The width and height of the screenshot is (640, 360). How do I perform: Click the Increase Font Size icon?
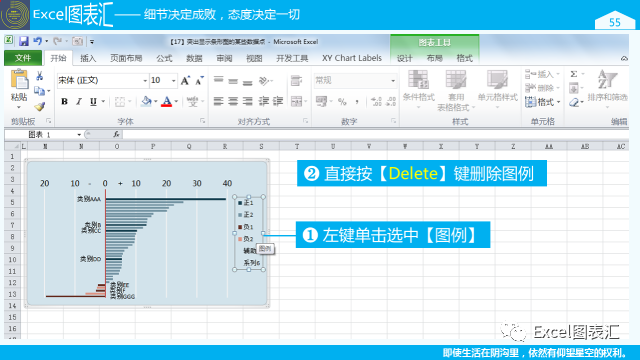point(185,80)
